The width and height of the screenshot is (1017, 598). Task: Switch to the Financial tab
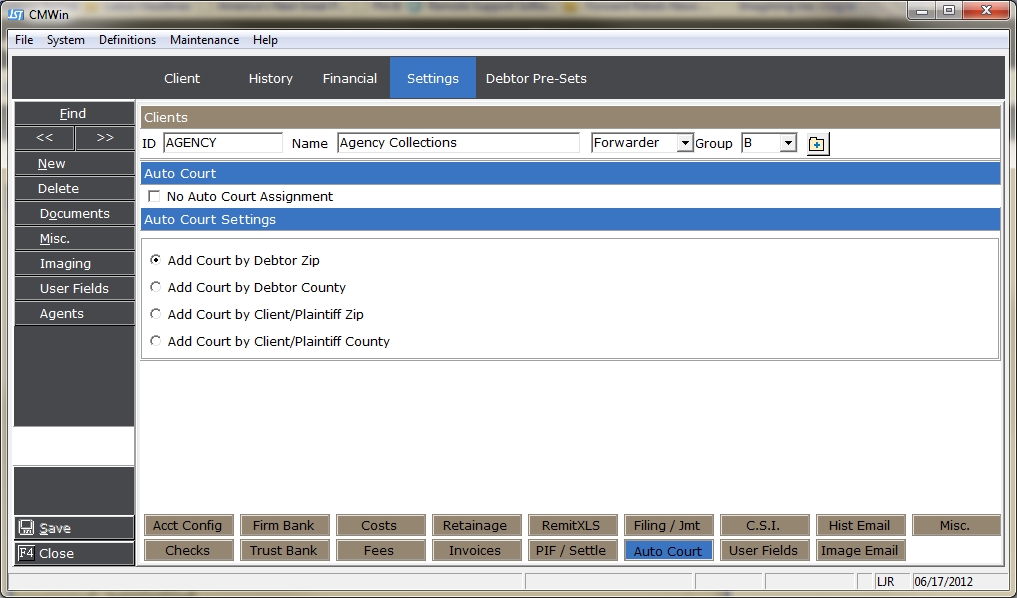click(349, 78)
